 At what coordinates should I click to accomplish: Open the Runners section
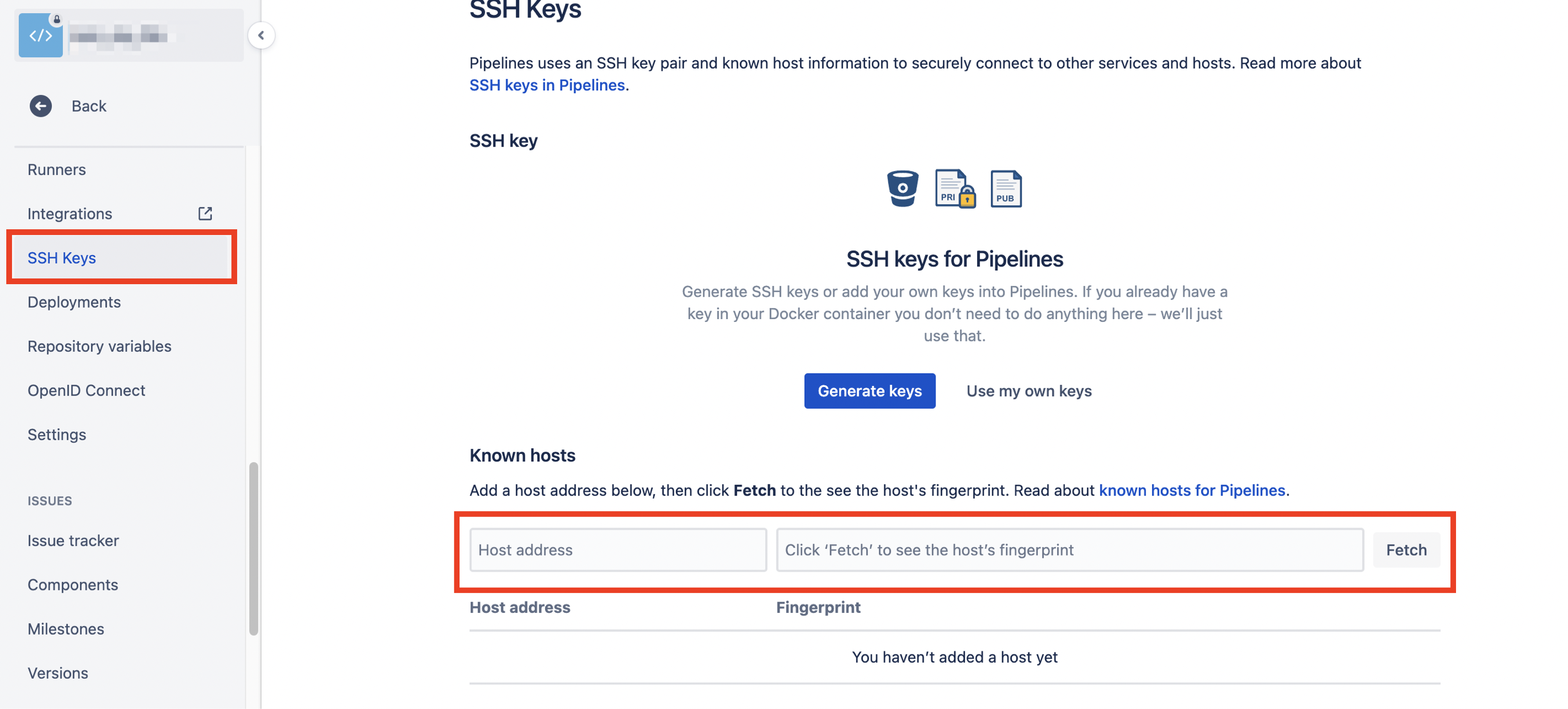(x=56, y=169)
